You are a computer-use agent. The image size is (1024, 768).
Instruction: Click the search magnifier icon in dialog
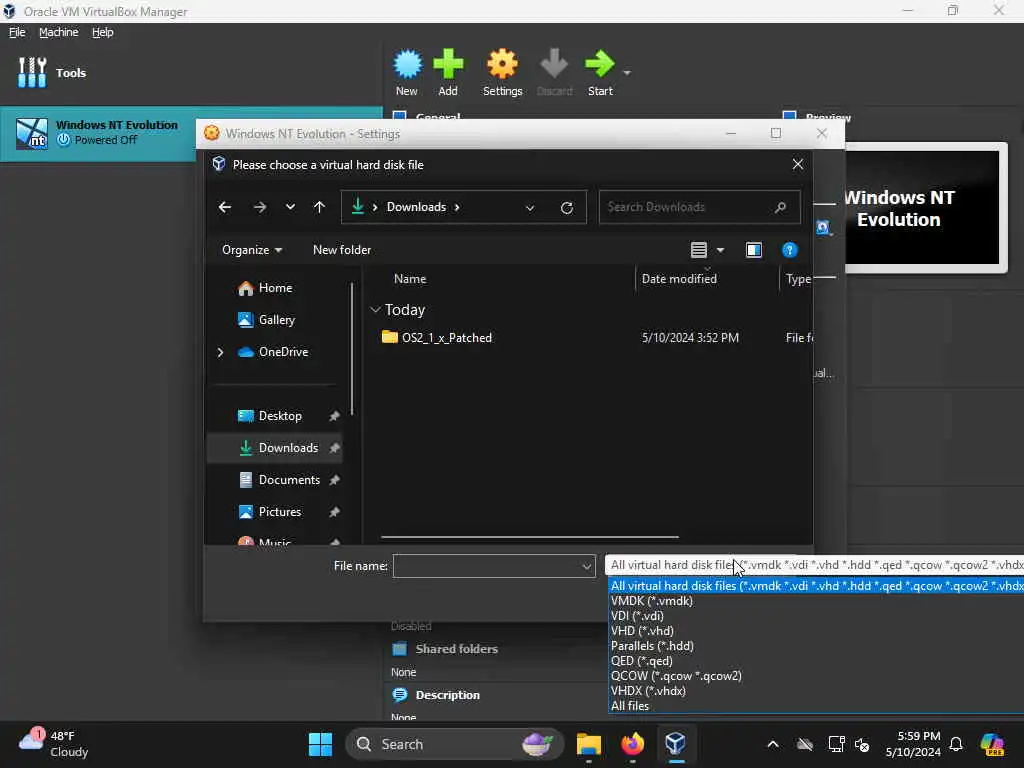[x=780, y=207]
